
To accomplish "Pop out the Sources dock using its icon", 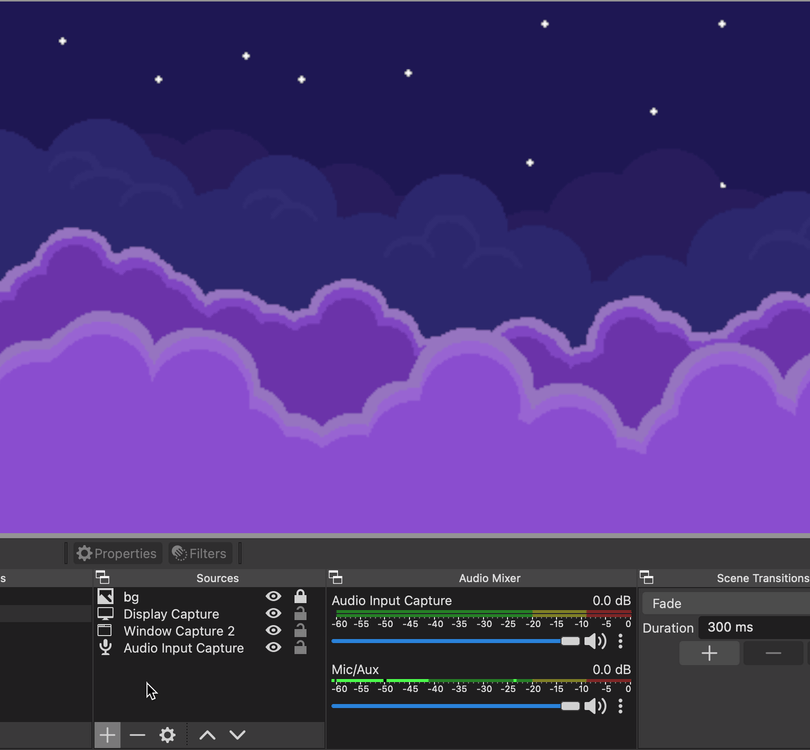I will 102,578.
